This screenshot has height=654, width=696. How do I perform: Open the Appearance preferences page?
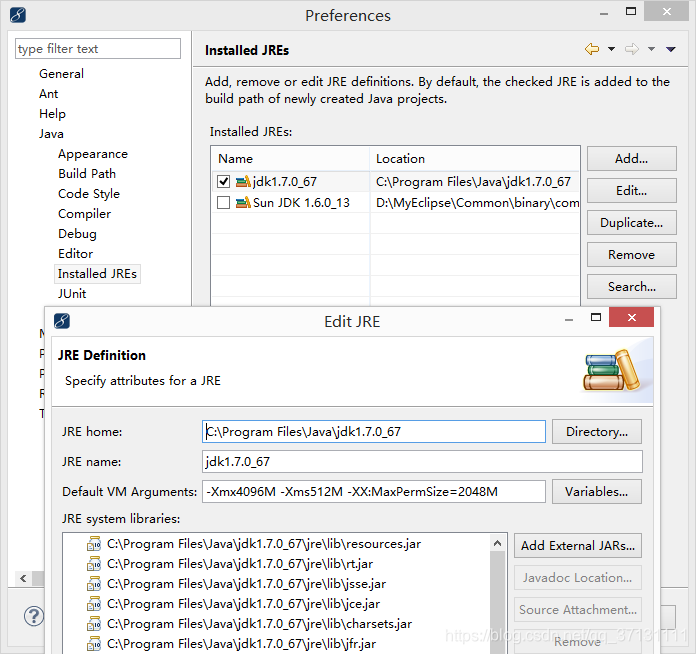pyautogui.click(x=93, y=154)
